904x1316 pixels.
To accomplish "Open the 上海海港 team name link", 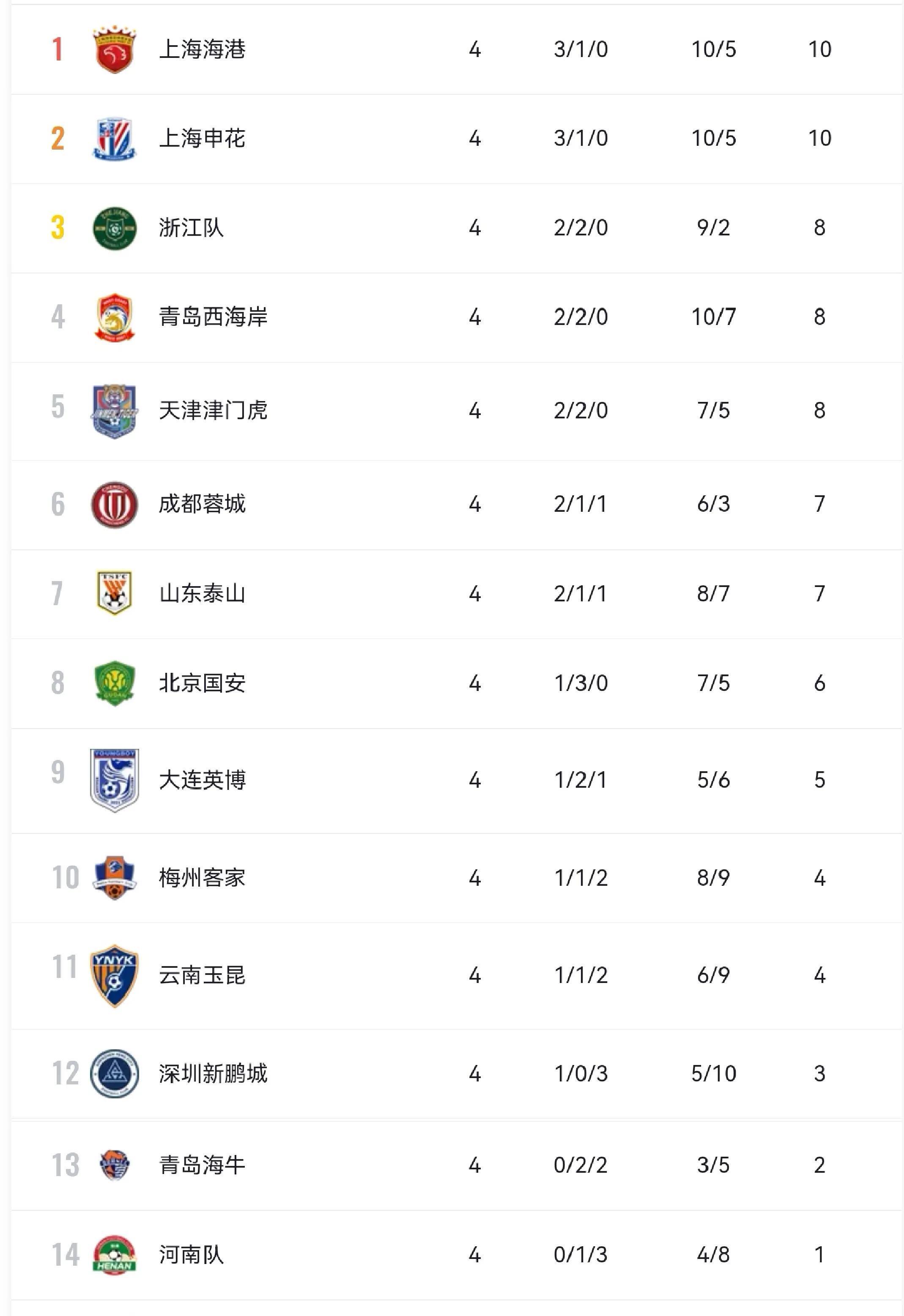I will pos(202,49).
